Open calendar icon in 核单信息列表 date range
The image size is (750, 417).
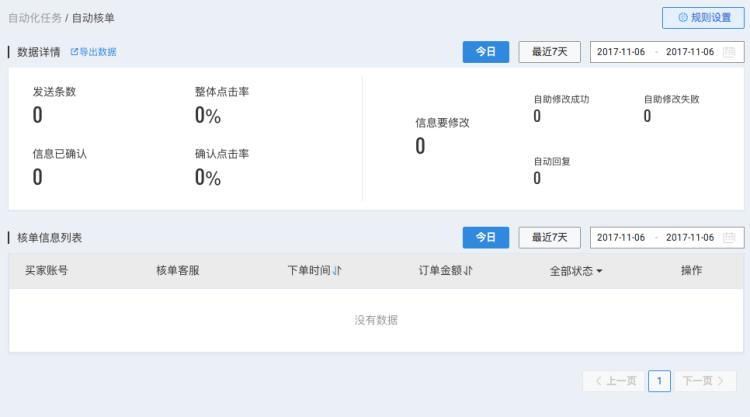click(729, 238)
